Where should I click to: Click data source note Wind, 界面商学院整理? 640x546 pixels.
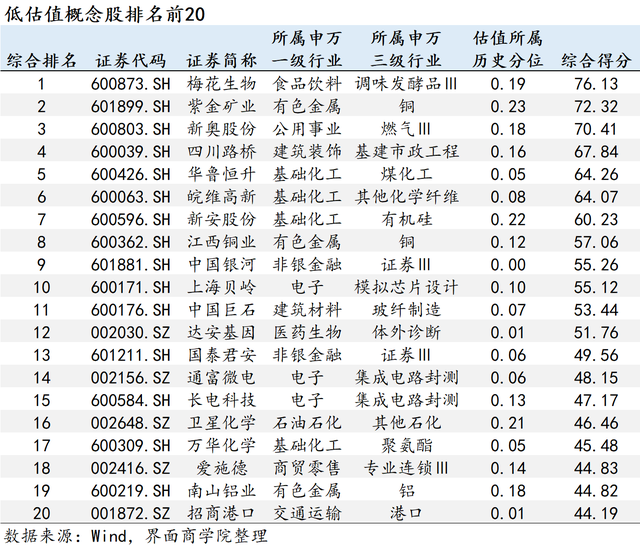(x=179, y=536)
